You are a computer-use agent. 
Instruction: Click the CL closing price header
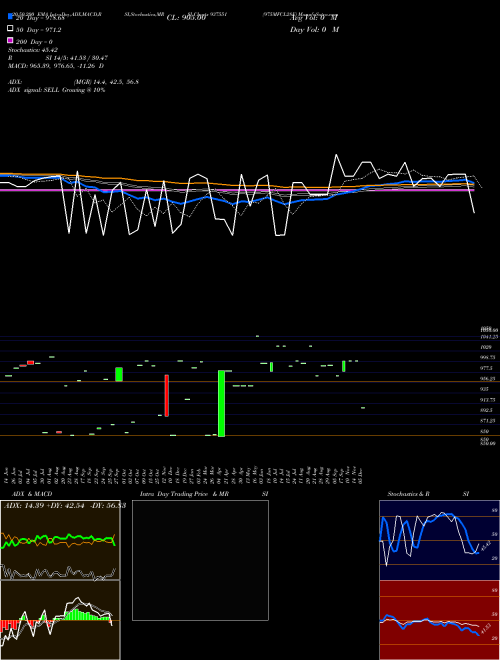tap(186, 18)
